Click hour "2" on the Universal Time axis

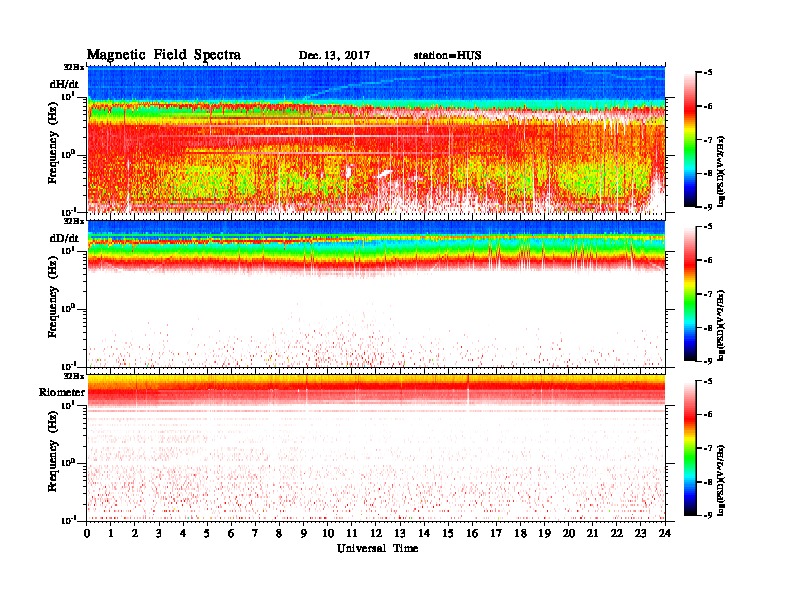point(135,533)
